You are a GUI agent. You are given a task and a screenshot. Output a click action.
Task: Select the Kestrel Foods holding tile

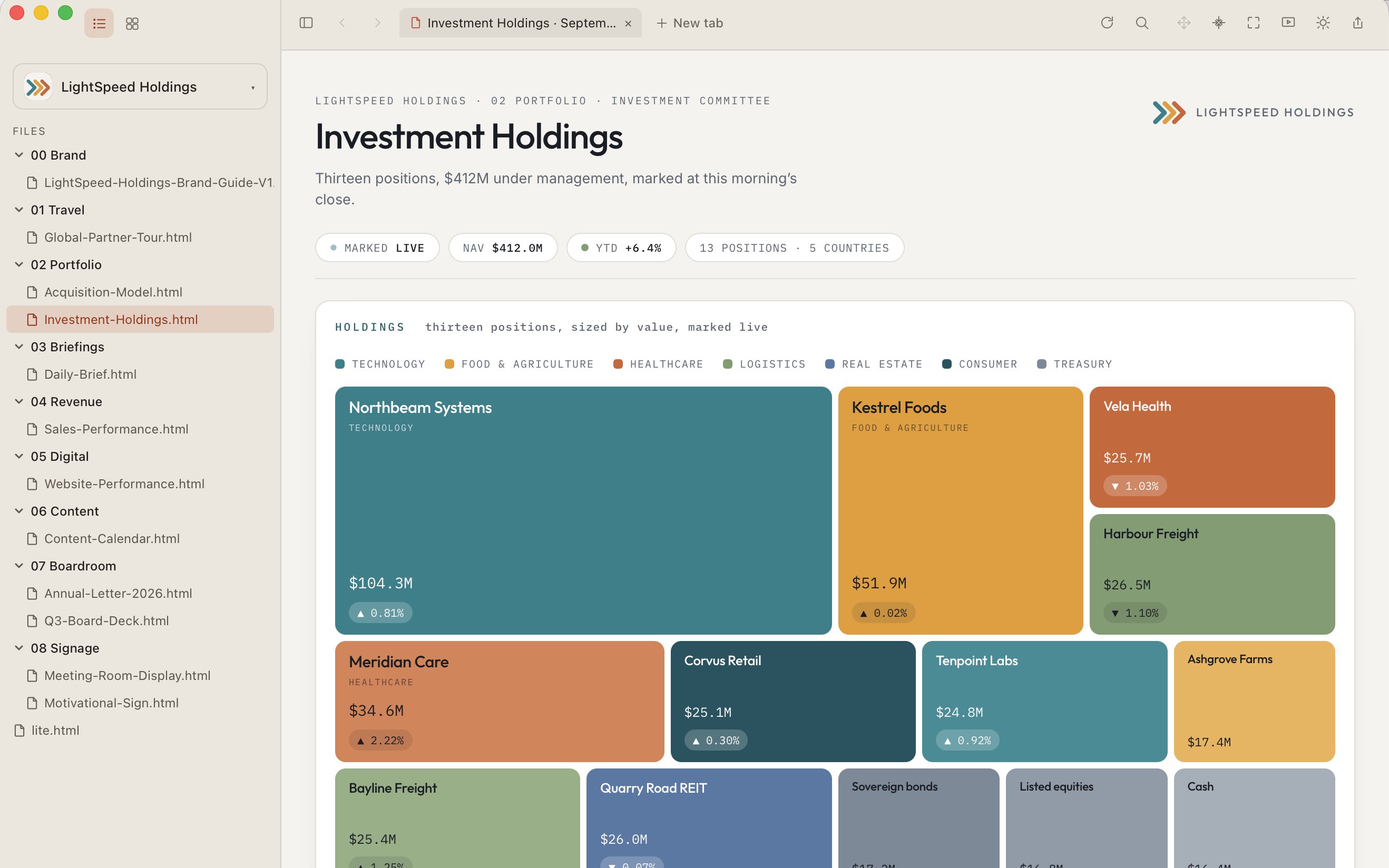[x=961, y=510]
